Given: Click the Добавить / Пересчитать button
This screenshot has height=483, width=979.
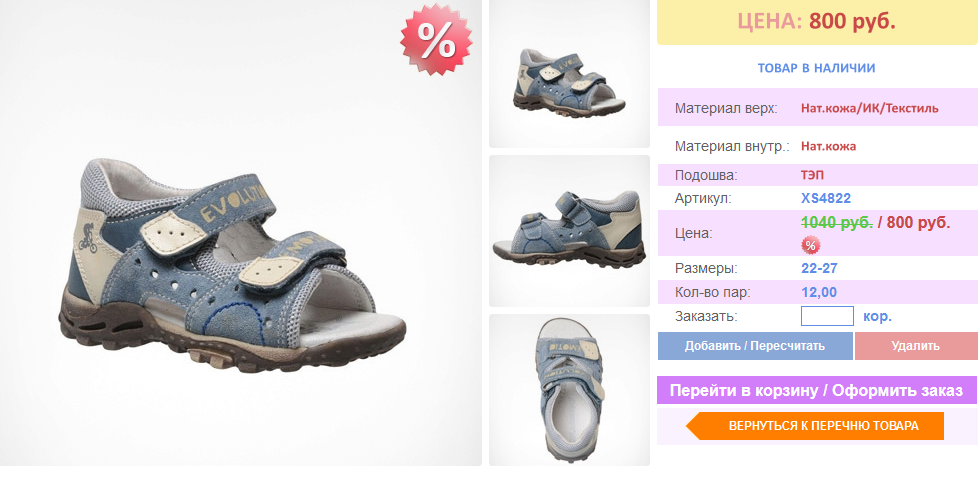Looking at the screenshot, I should coord(755,346).
